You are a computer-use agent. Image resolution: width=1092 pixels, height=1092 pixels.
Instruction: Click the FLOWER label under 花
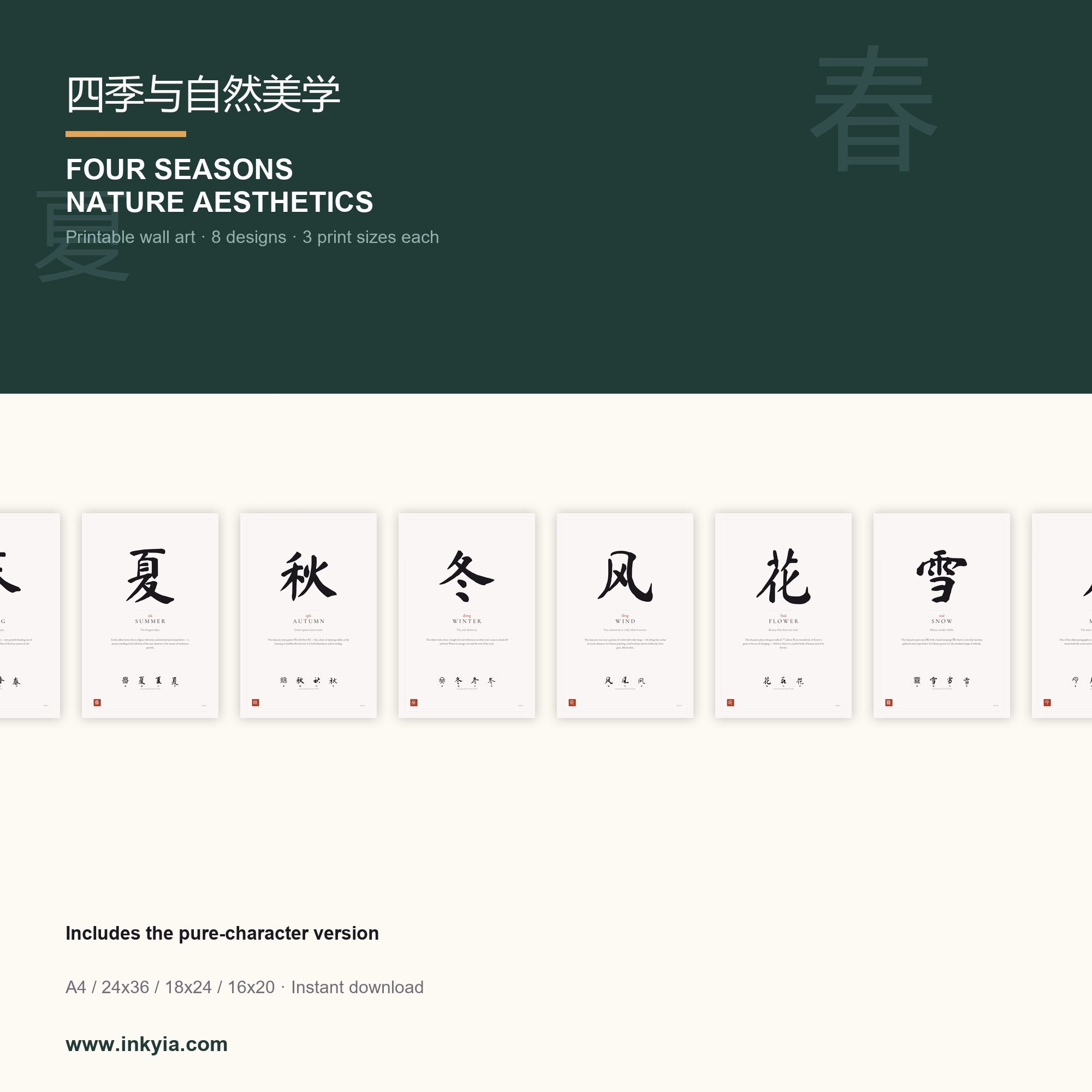pyautogui.click(x=784, y=621)
